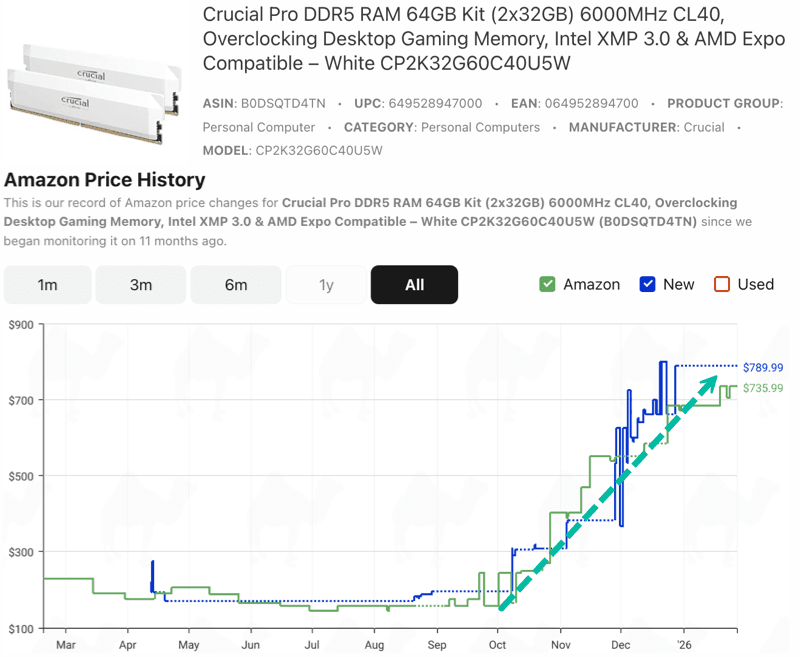The height and width of the screenshot is (657, 800).
Task: Switch chart to 3m range
Action: (x=141, y=285)
